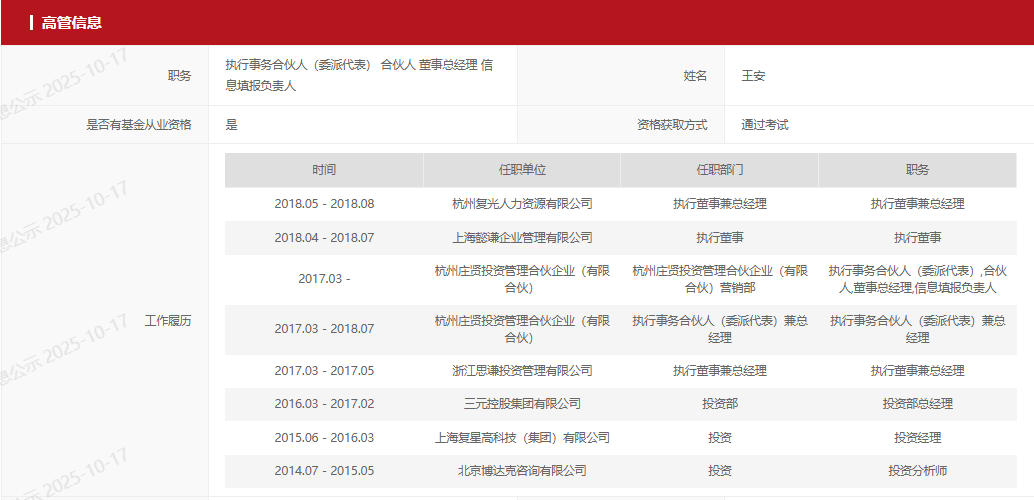The width and height of the screenshot is (1034, 500).
Task: Click the 任职部门 column header
Action: pos(720,170)
